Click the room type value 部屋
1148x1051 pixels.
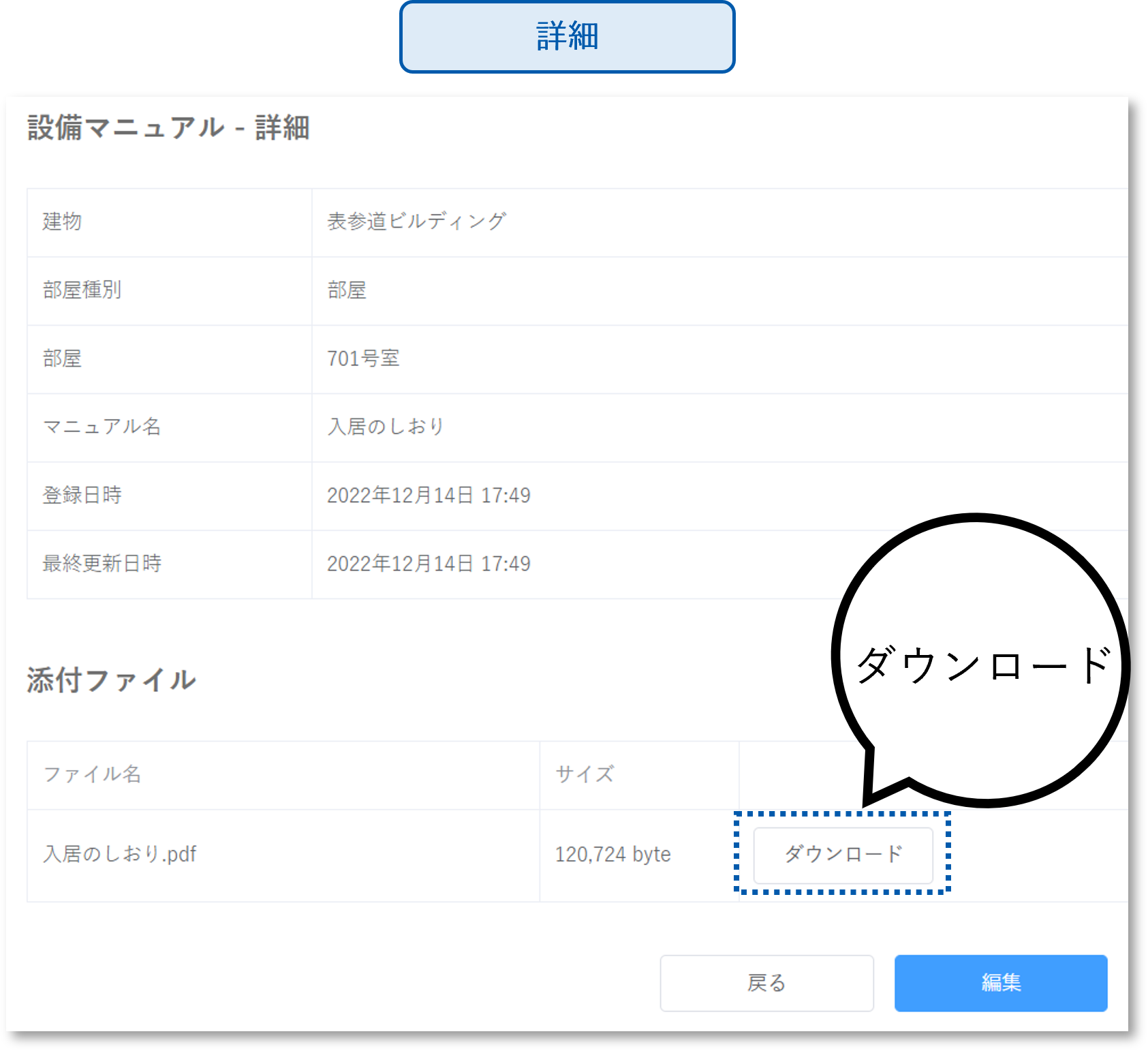point(346,290)
